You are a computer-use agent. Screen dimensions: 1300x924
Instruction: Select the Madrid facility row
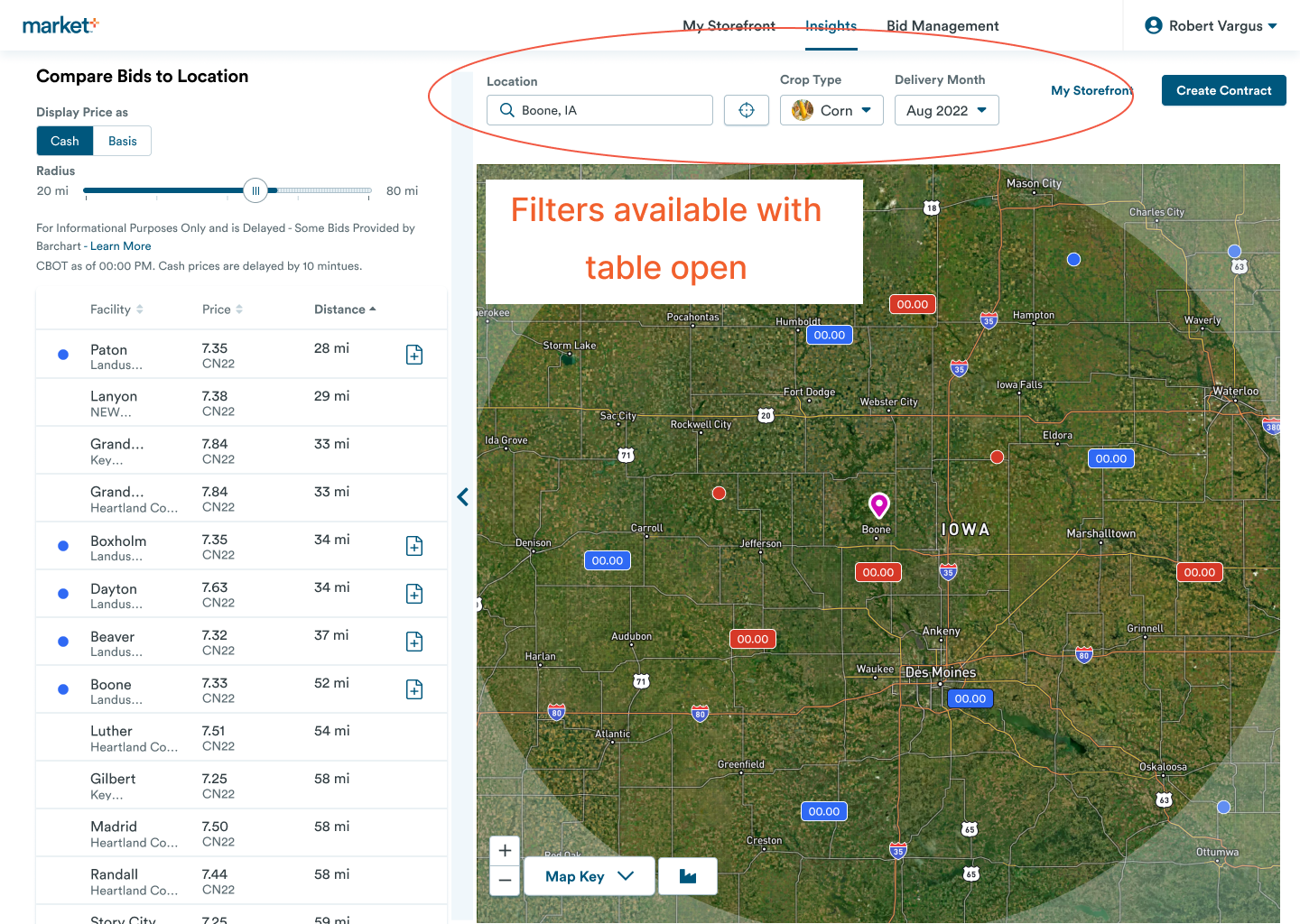tap(242, 833)
